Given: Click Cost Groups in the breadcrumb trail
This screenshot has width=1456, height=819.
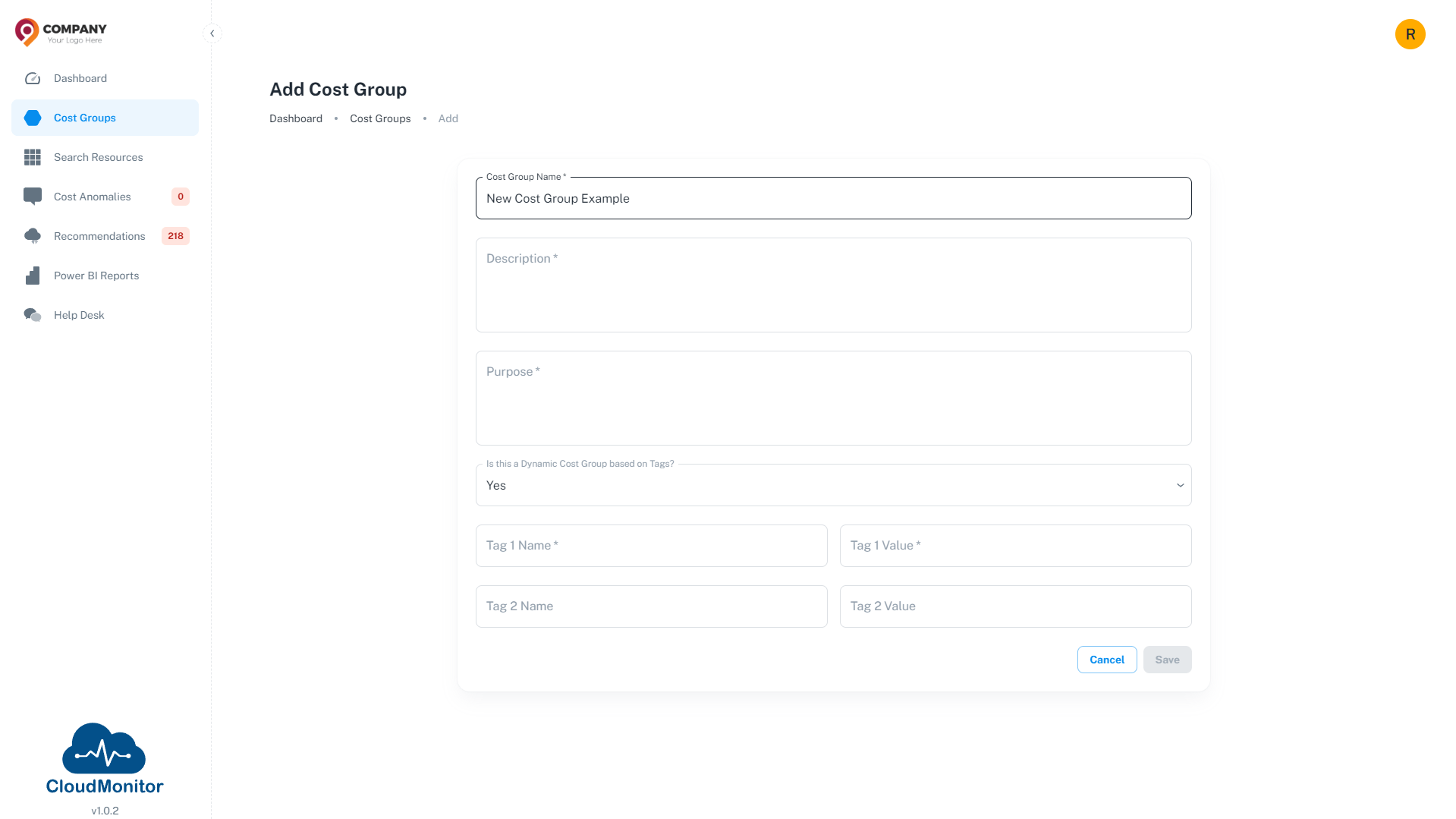Looking at the screenshot, I should click(379, 118).
